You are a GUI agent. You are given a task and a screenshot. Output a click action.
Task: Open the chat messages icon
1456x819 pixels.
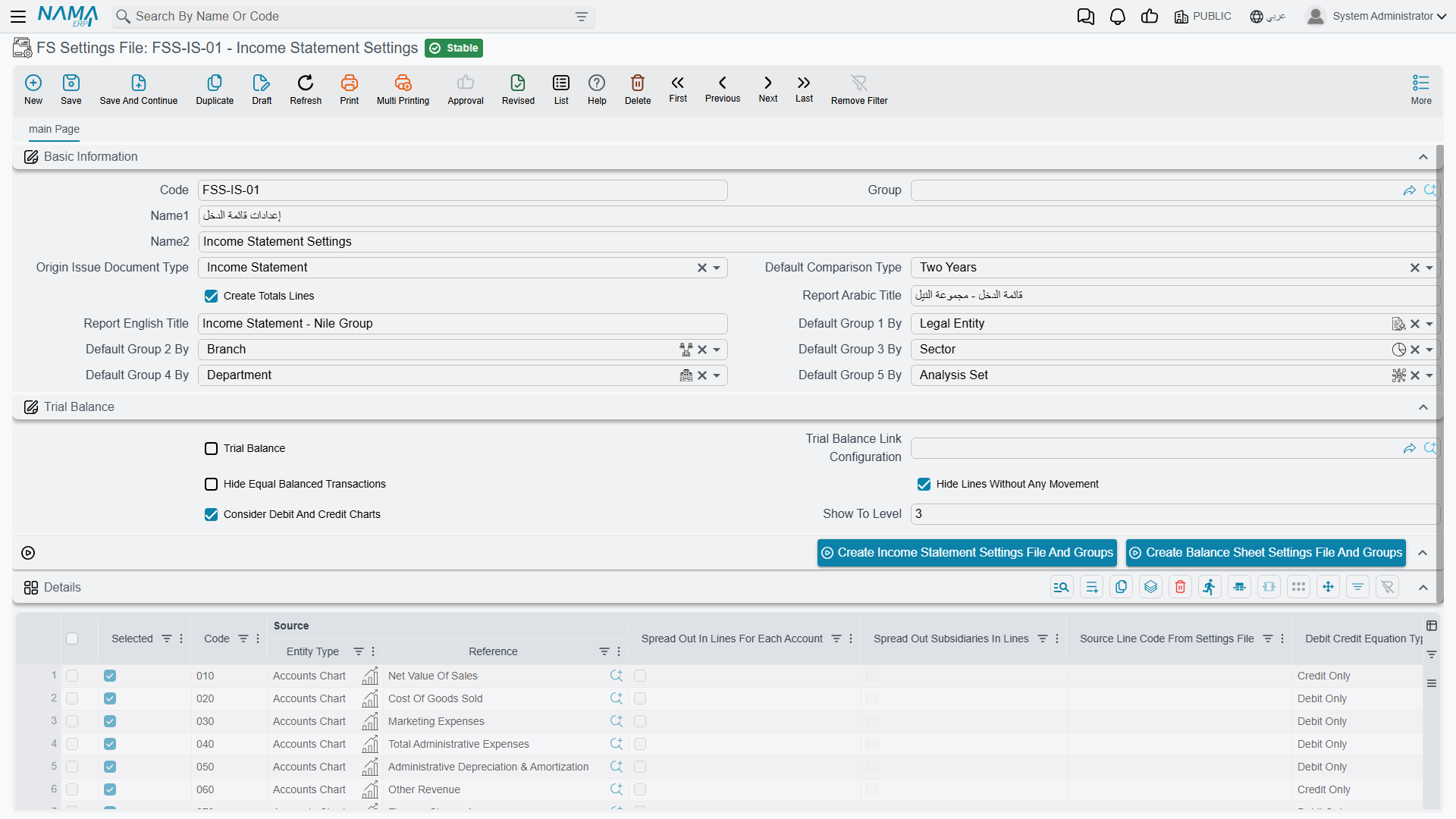pos(1086,17)
